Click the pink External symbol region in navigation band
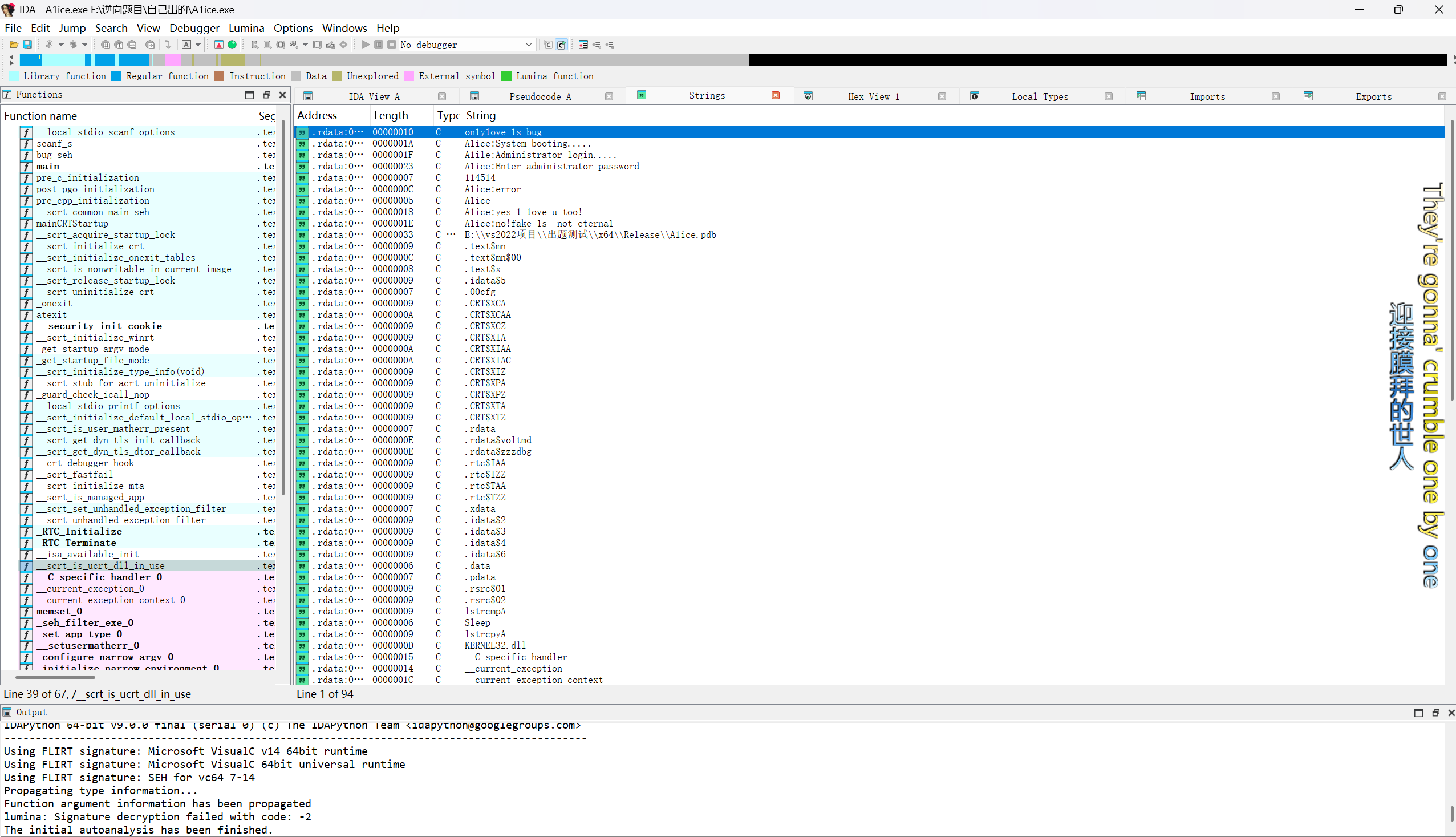The width and height of the screenshot is (1456, 837). tap(172, 60)
